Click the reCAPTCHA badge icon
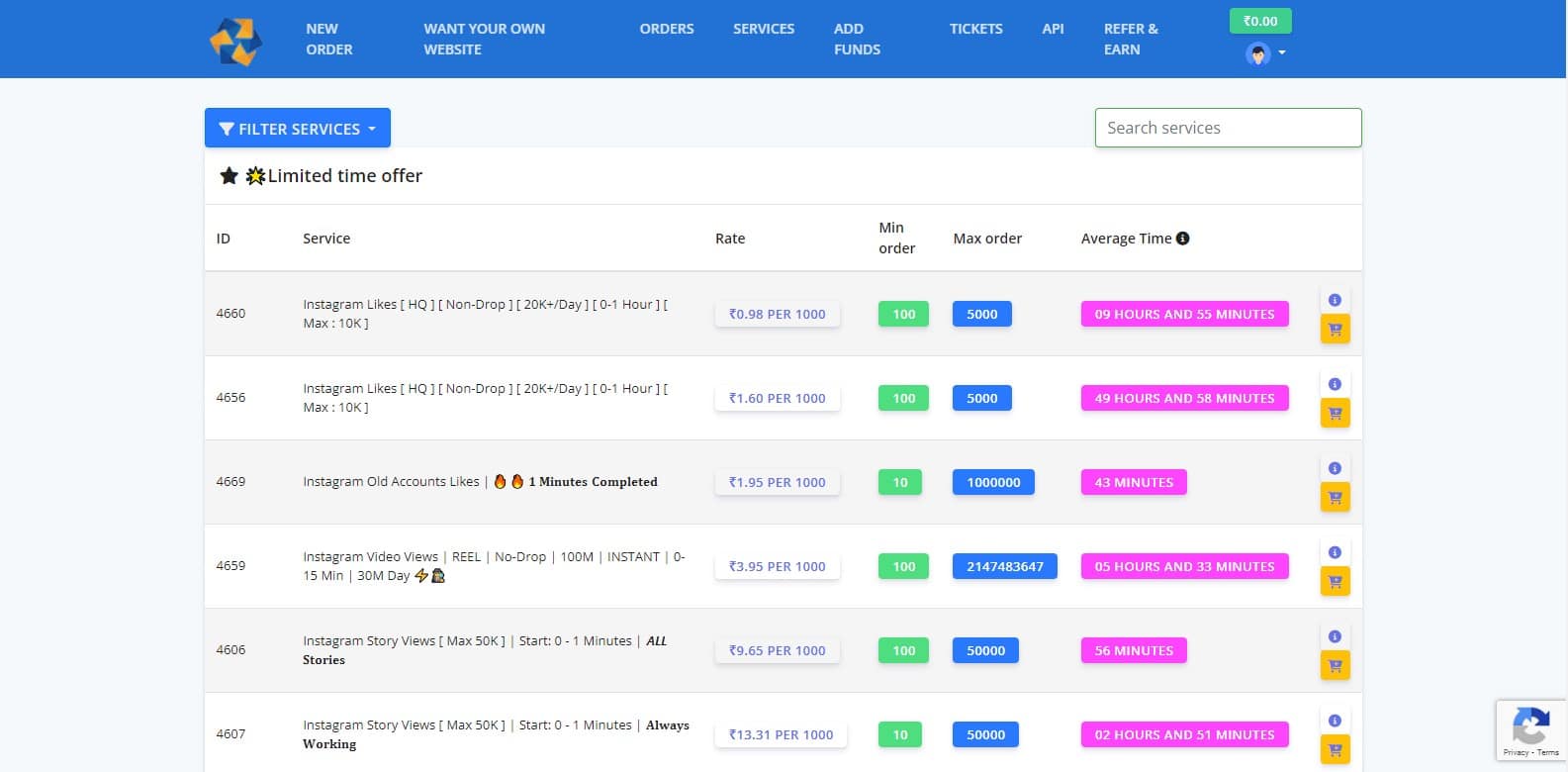The height and width of the screenshot is (772, 1568). point(1530,726)
